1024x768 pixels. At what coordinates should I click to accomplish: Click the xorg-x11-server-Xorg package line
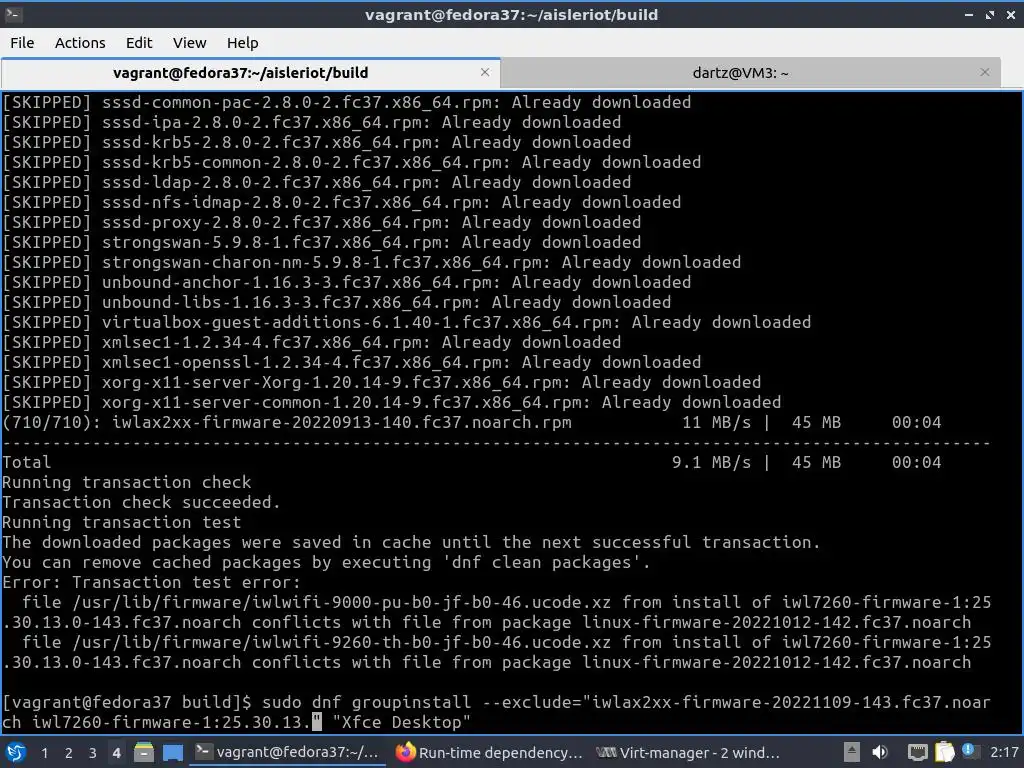(381, 382)
